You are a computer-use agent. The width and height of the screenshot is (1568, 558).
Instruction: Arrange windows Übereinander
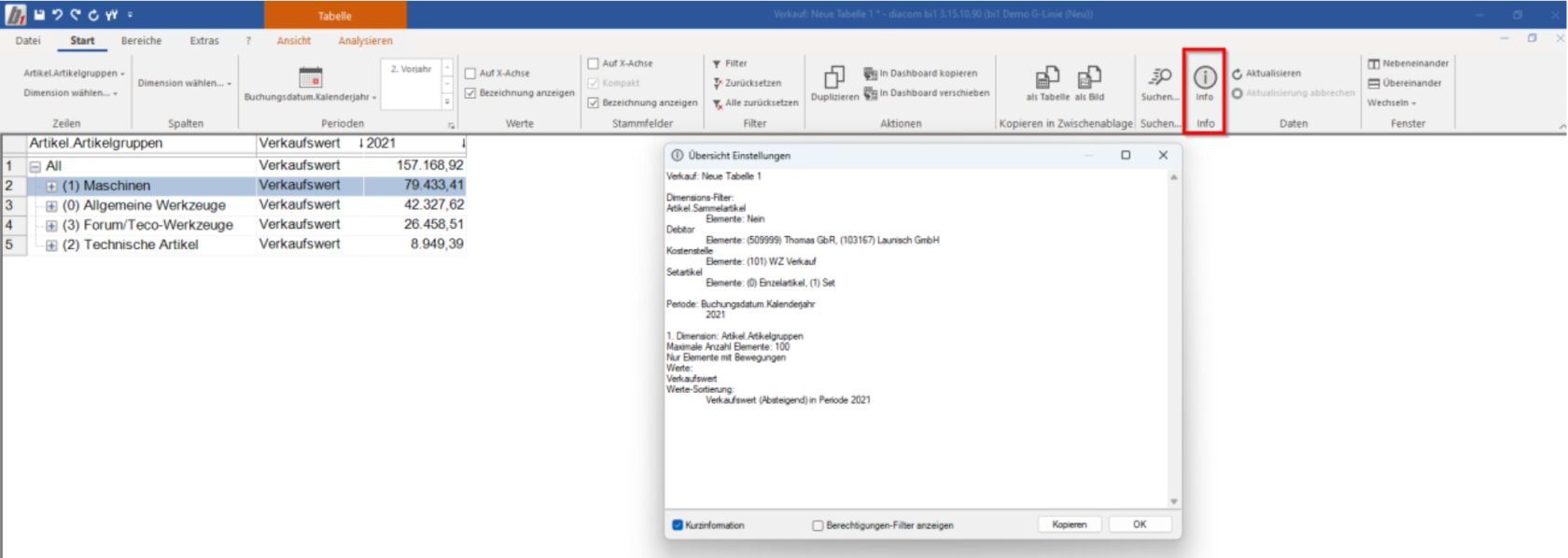[x=1405, y=83]
